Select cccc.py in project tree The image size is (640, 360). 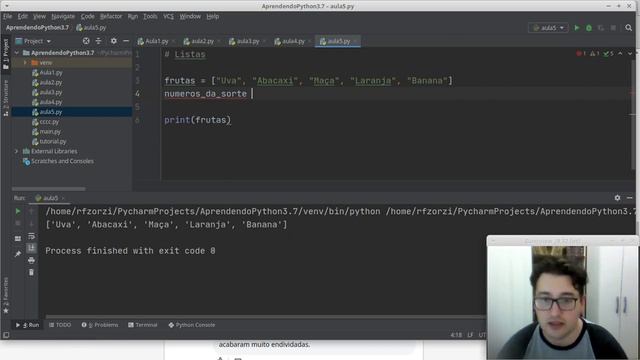49,122
